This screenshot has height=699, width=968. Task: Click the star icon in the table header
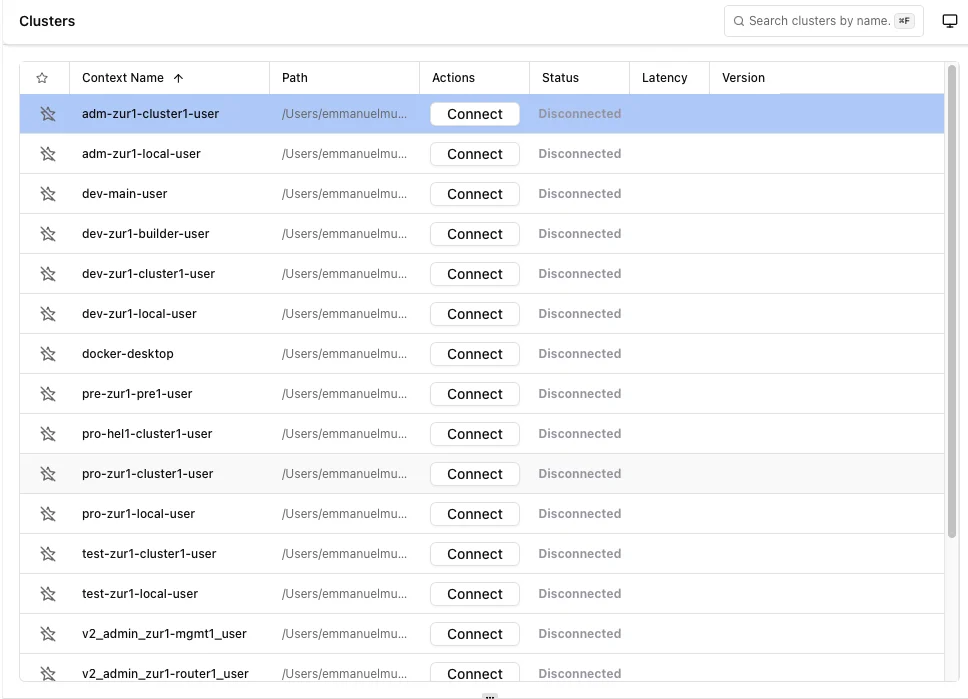coord(42,77)
